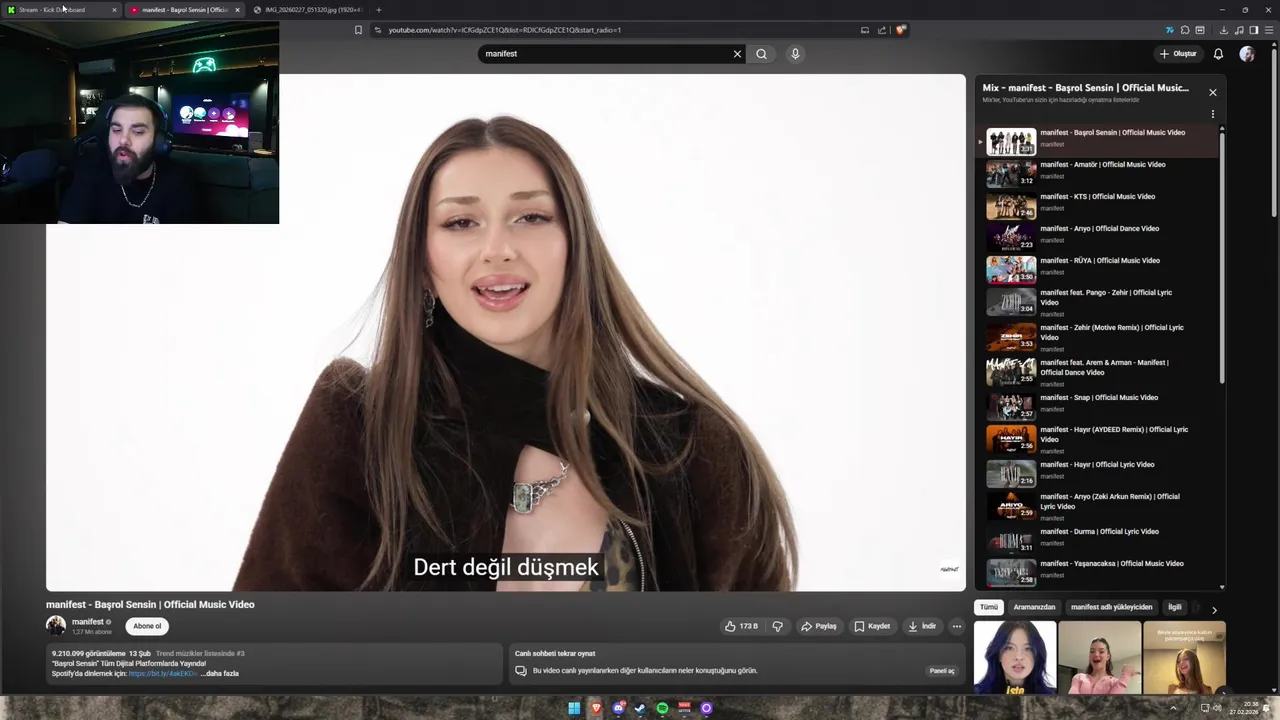Open more actions menu beside İndir
The width and height of the screenshot is (1280, 720).
(x=956, y=626)
